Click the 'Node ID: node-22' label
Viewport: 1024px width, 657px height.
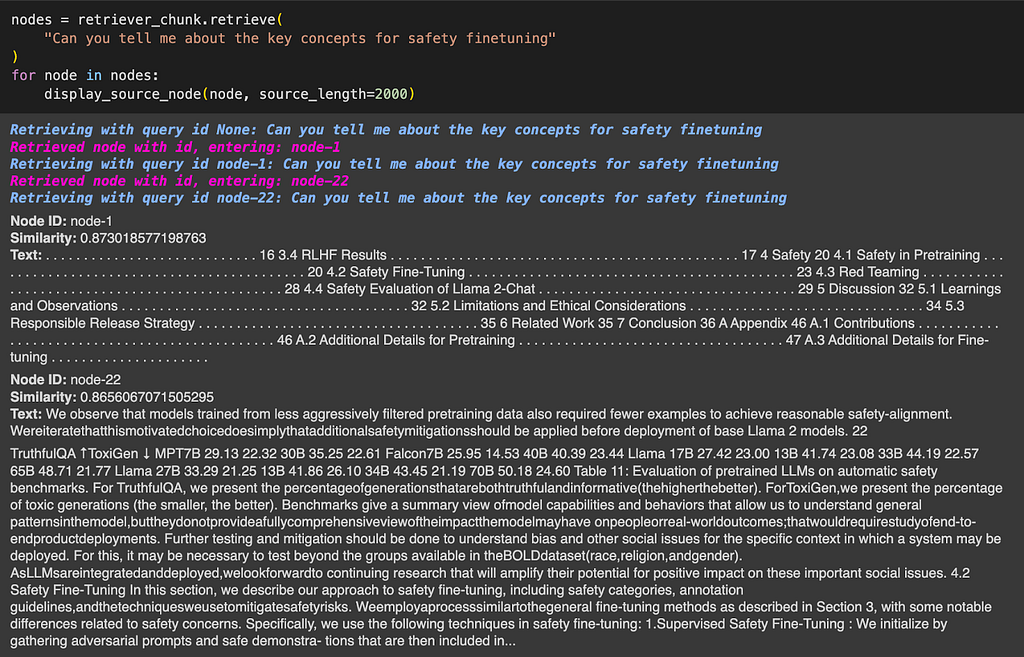(x=65, y=380)
